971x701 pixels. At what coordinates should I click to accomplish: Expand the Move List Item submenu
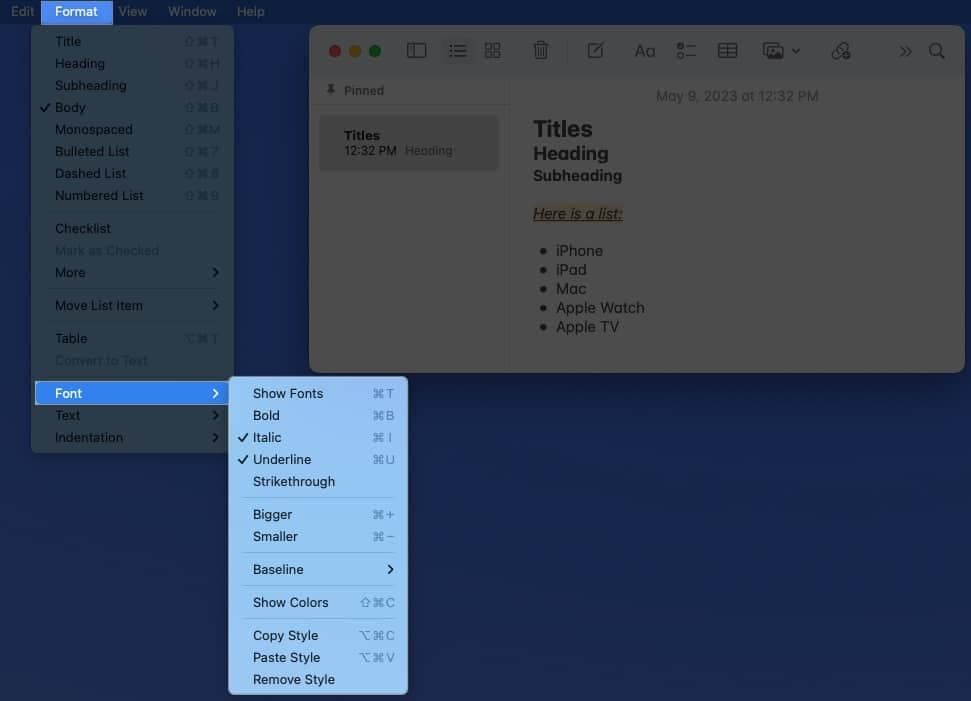click(132, 306)
